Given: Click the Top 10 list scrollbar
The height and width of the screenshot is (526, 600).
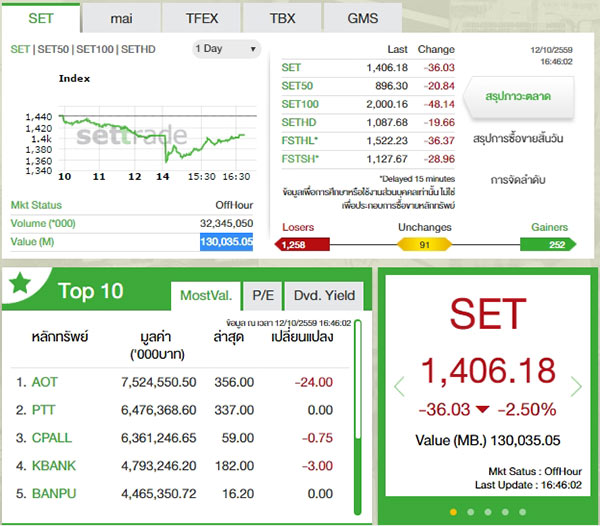Looking at the screenshot, I should tap(358, 417).
